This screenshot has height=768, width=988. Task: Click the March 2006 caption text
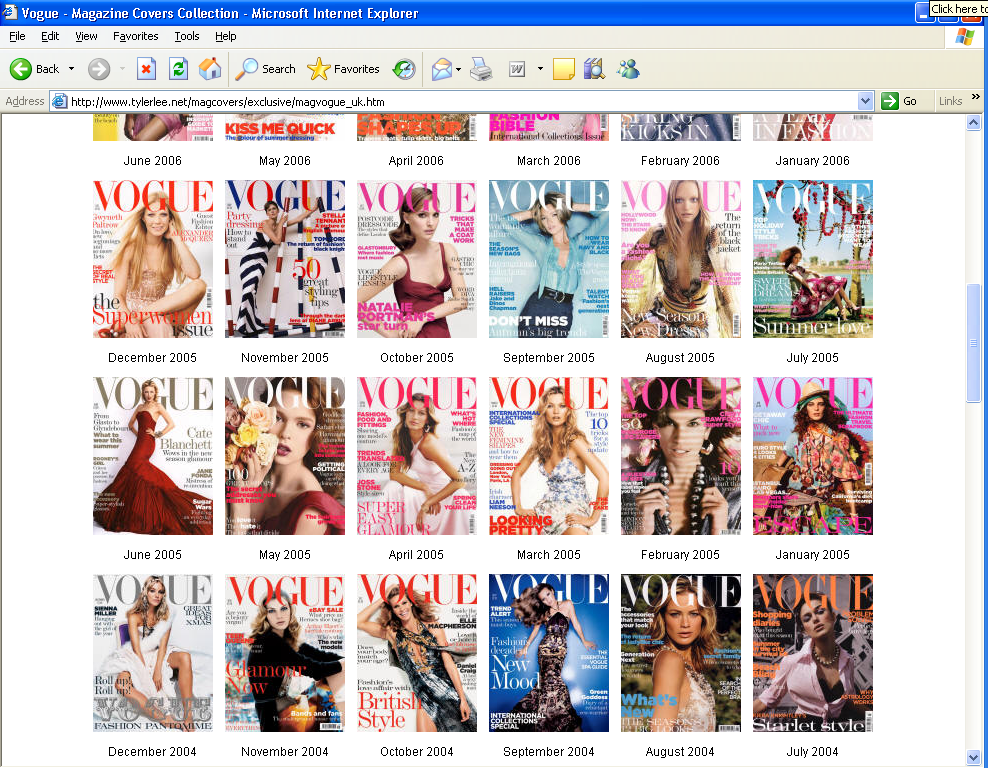549,161
